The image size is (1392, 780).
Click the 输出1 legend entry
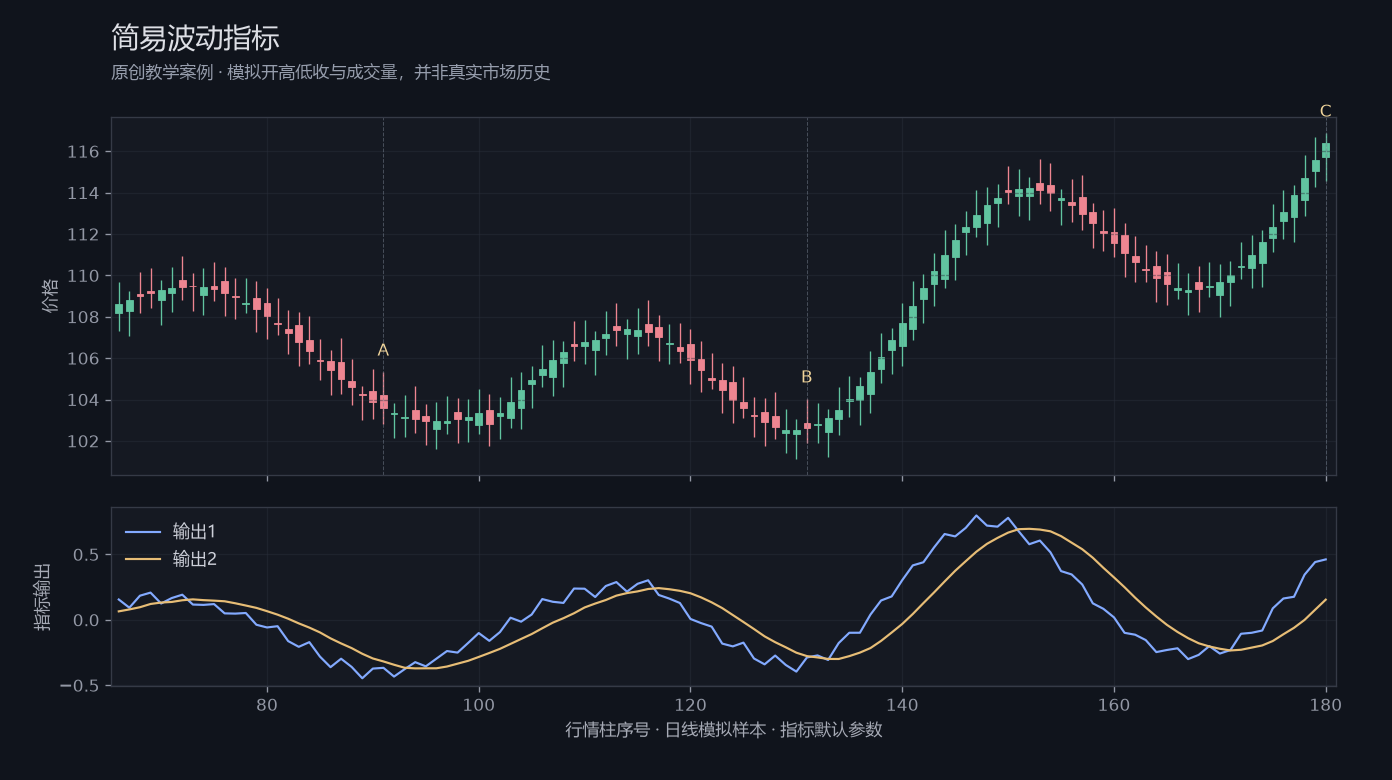(171, 531)
